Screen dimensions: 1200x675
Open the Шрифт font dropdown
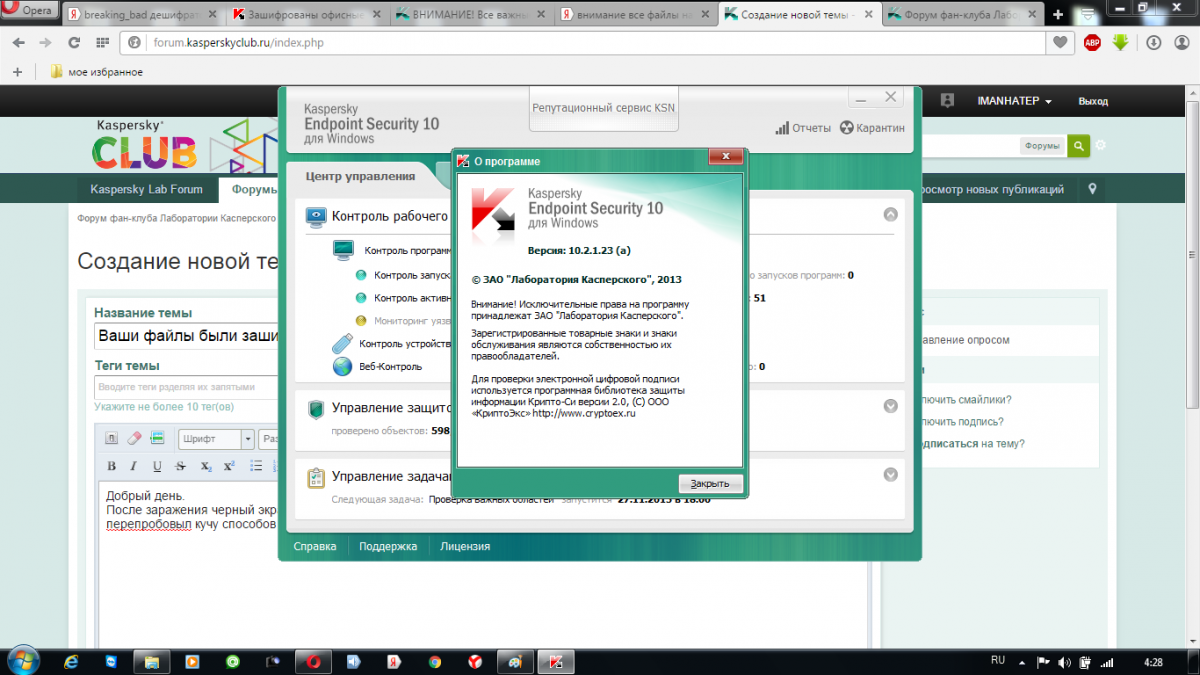[216, 439]
